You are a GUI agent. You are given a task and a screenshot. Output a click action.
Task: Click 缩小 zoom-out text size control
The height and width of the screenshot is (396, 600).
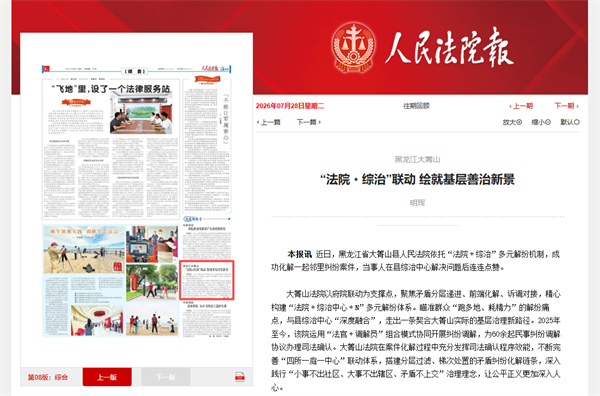541,122
